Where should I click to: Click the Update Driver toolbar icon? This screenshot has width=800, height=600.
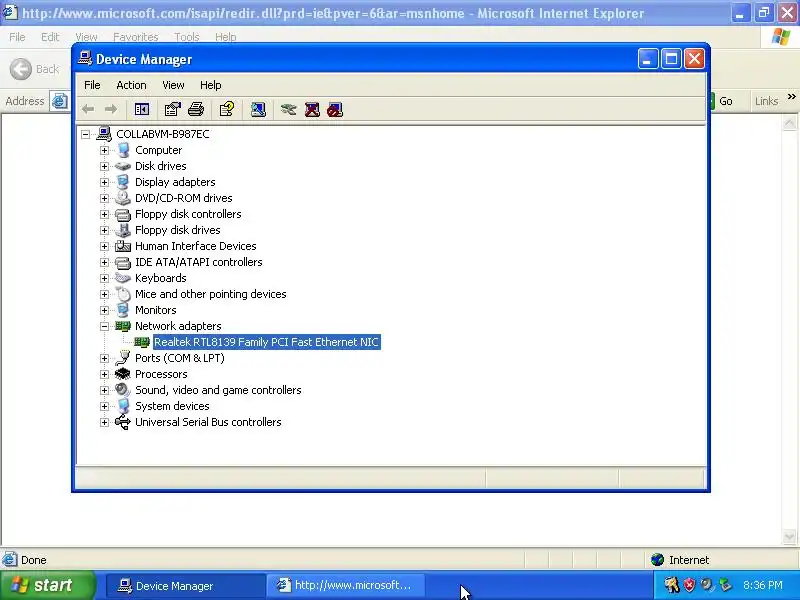[x=288, y=109]
